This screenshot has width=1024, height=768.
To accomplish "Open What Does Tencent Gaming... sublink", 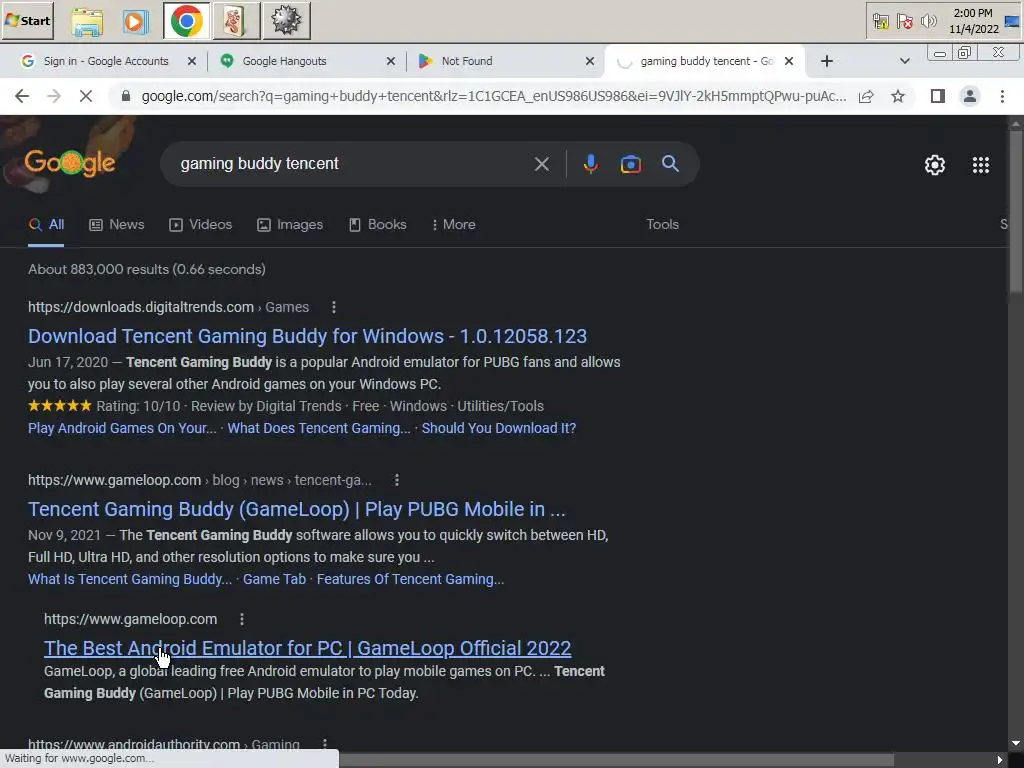I will 319,428.
